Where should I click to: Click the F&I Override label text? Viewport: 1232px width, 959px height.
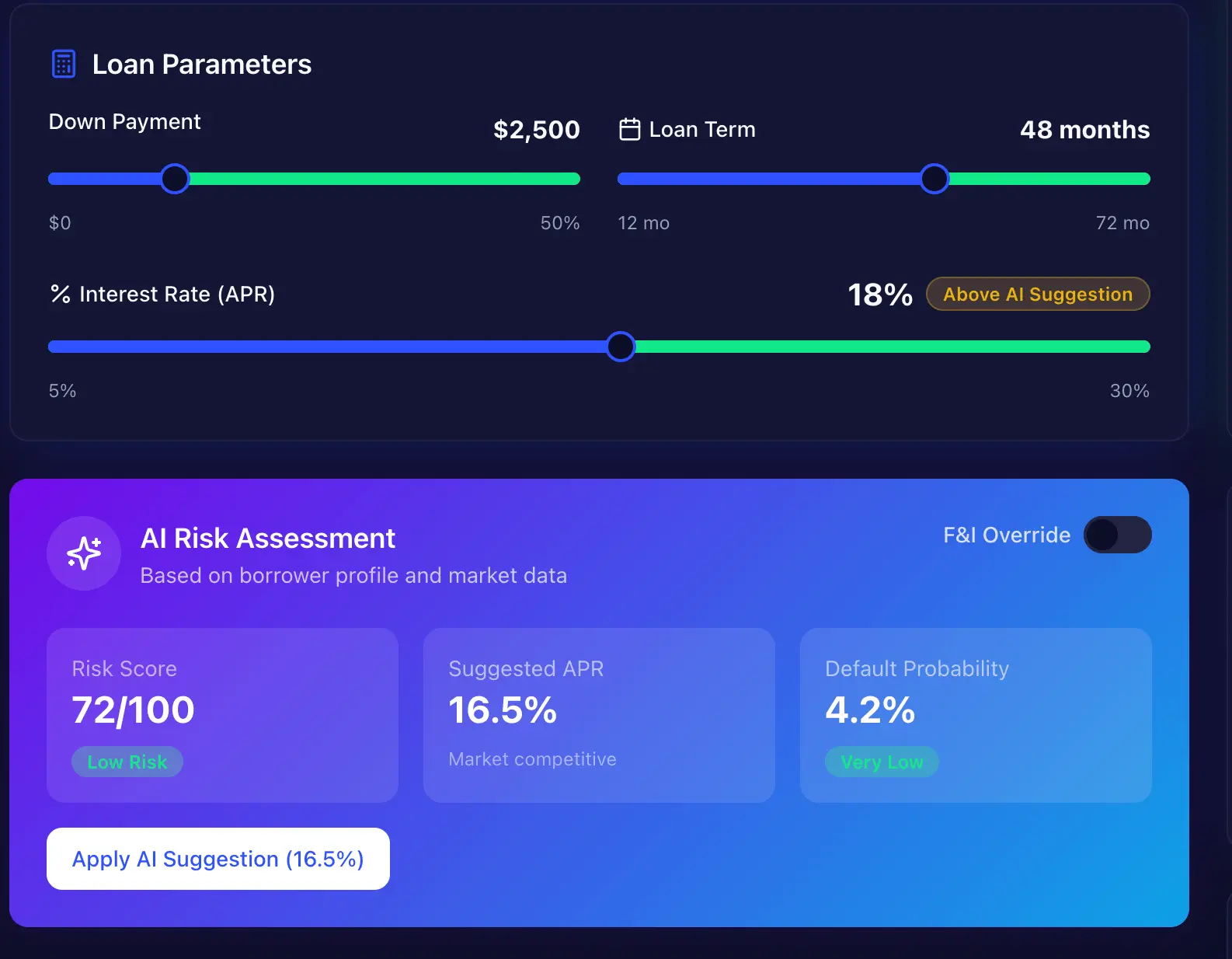coord(1007,535)
